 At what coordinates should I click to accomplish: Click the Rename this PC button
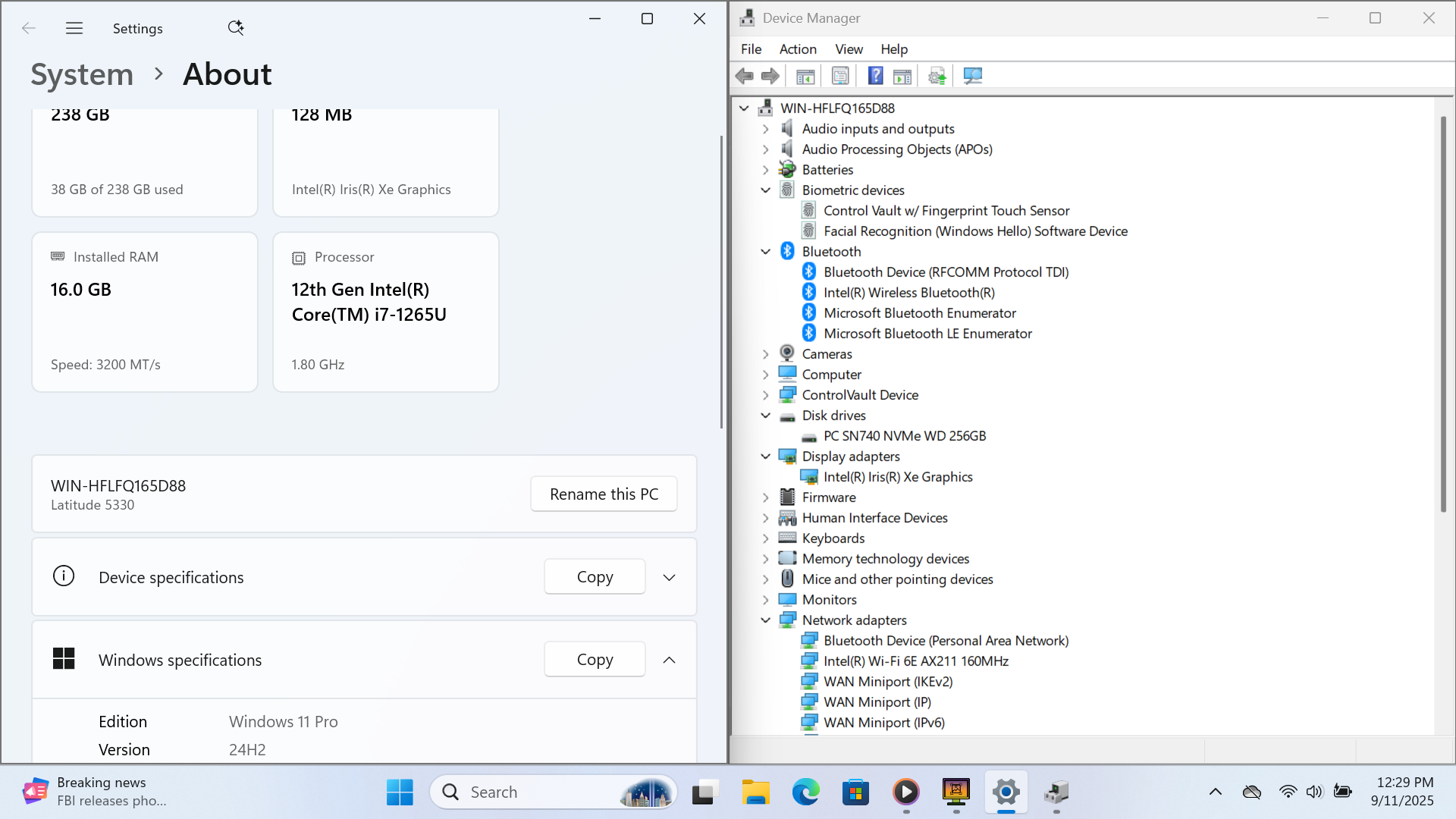click(604, 494)
